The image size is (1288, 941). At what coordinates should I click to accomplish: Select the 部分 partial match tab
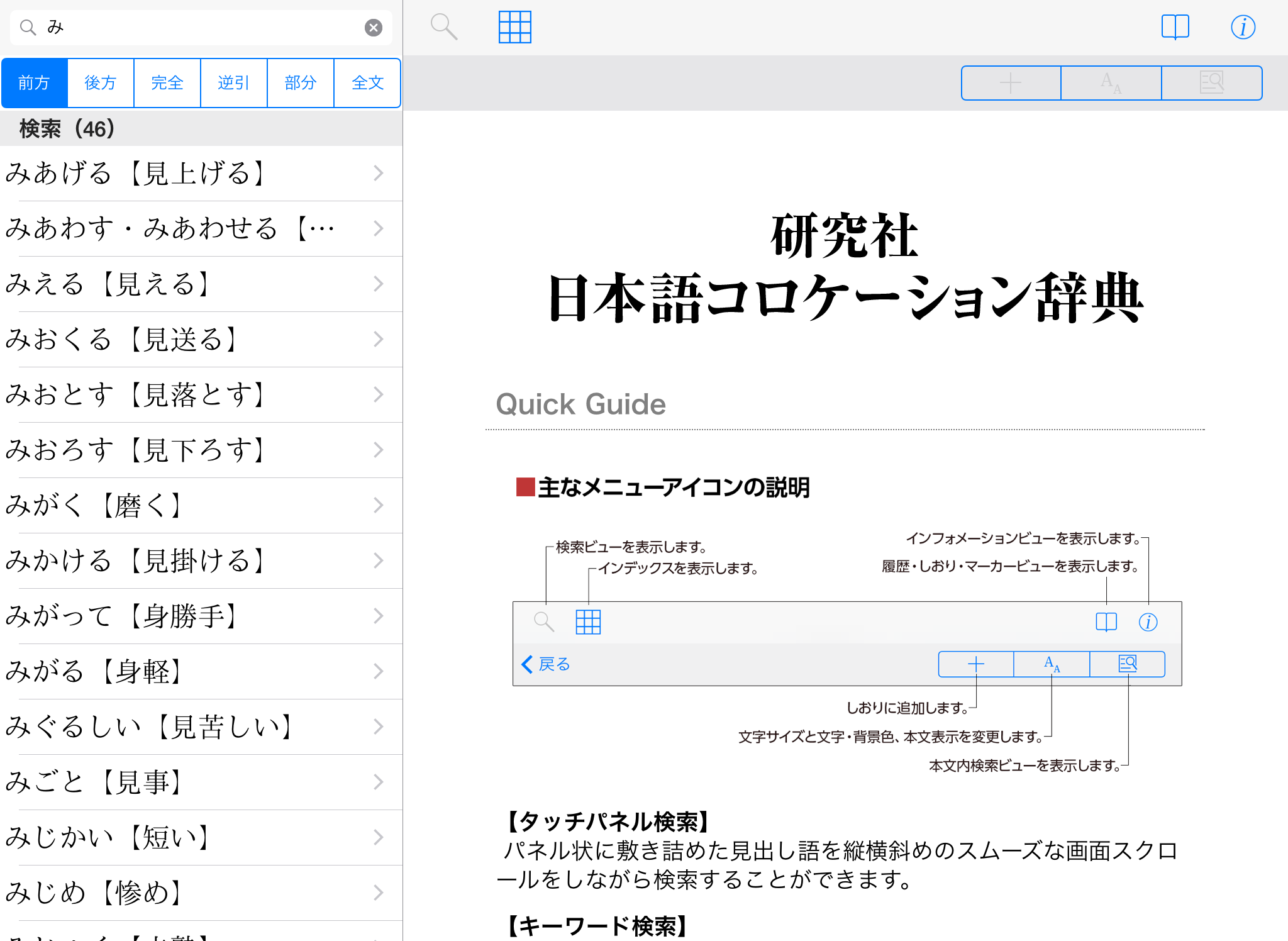coord(301,83)
